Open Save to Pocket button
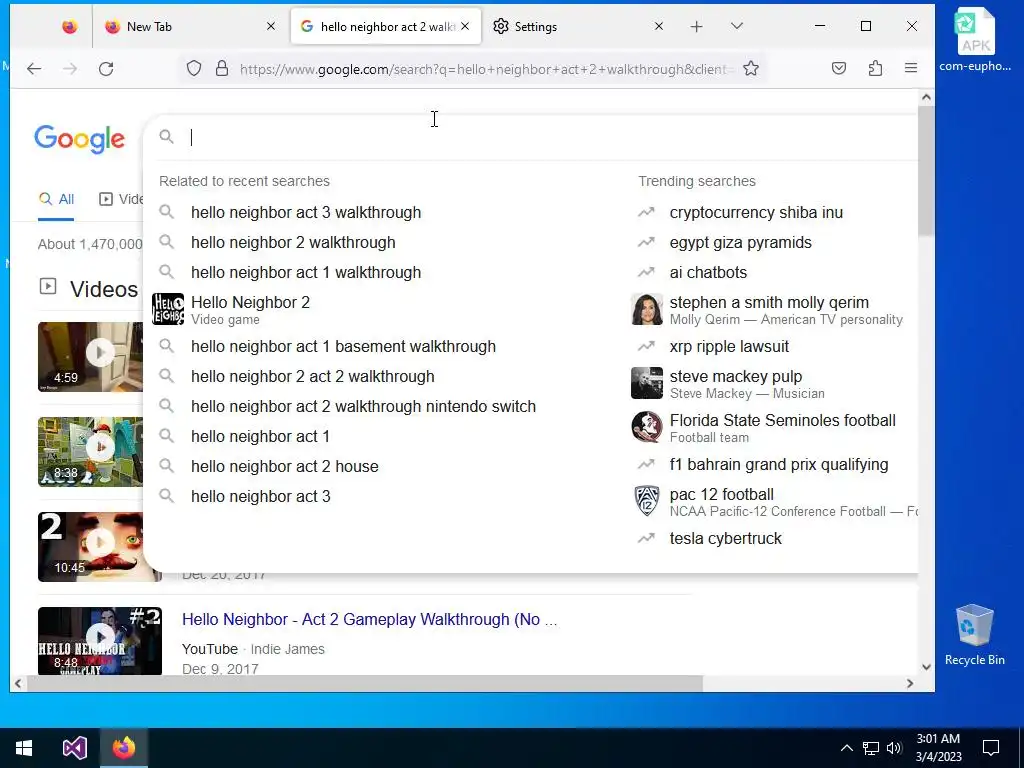The width and height of the screenshot is (1024, 768). tap(839, 69)
